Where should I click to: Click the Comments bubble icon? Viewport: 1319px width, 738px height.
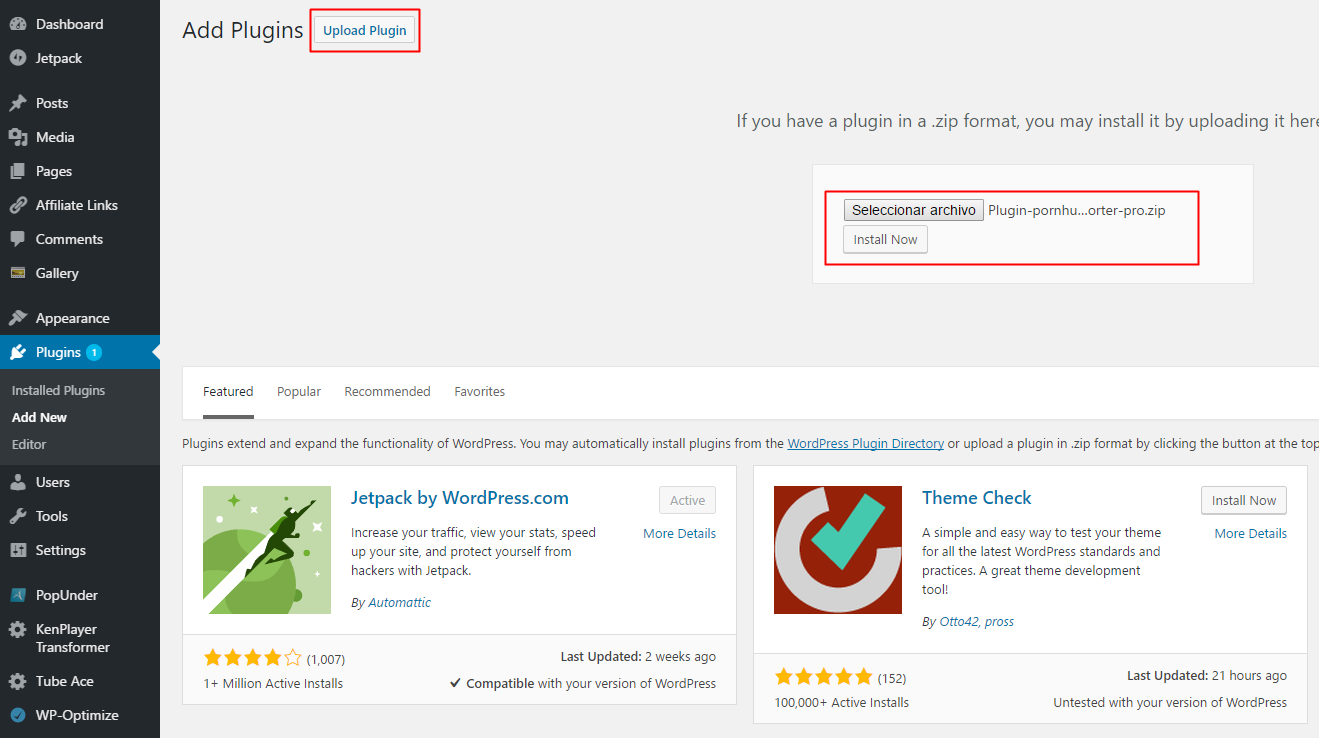pyautogui.click(x=18, y=239)
